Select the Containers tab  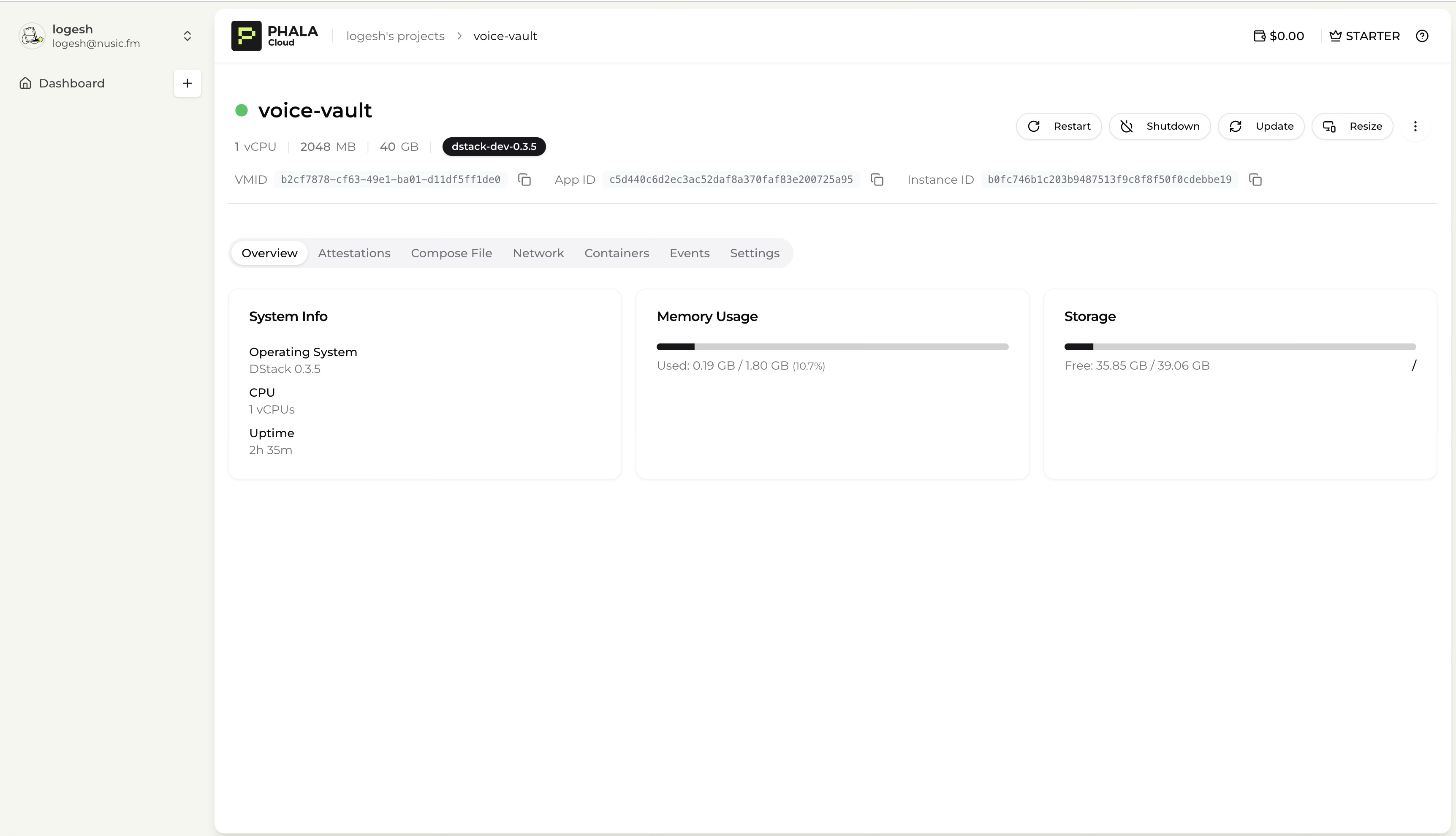click(617, 253)
